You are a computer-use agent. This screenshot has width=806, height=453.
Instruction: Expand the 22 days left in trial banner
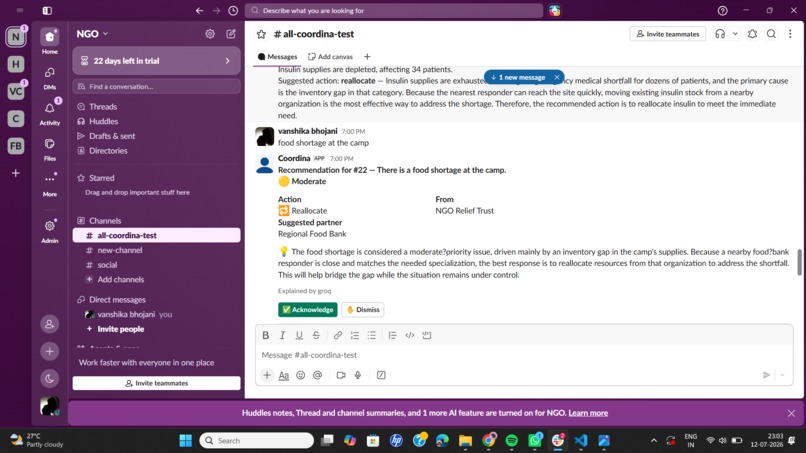pos(156,61)
